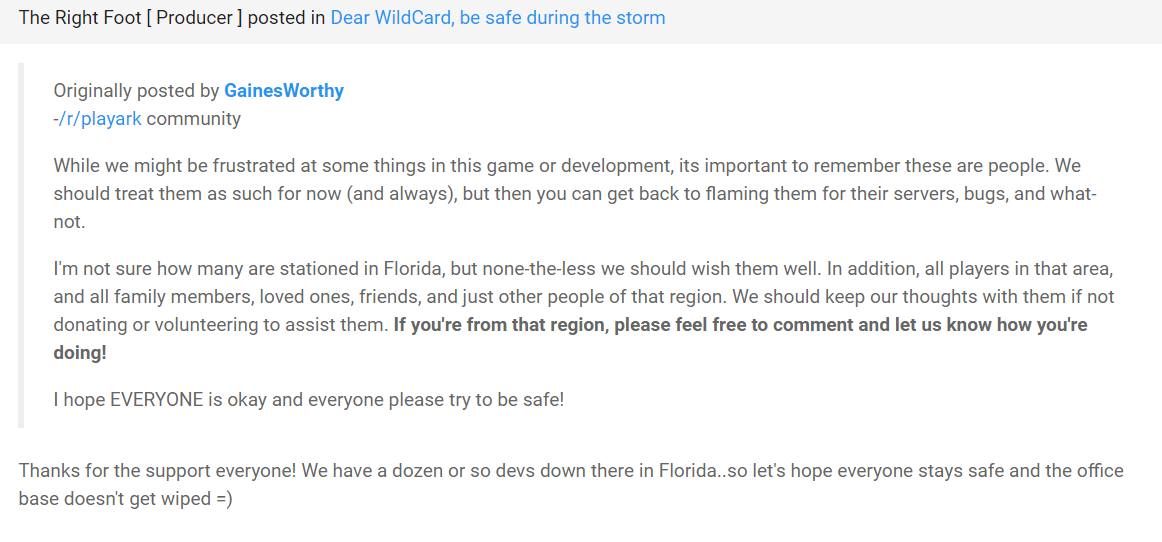Open GainesWorthy's profile link
Image resolution: width=1162 pixels, height=542 pixels.
[284, 91]
